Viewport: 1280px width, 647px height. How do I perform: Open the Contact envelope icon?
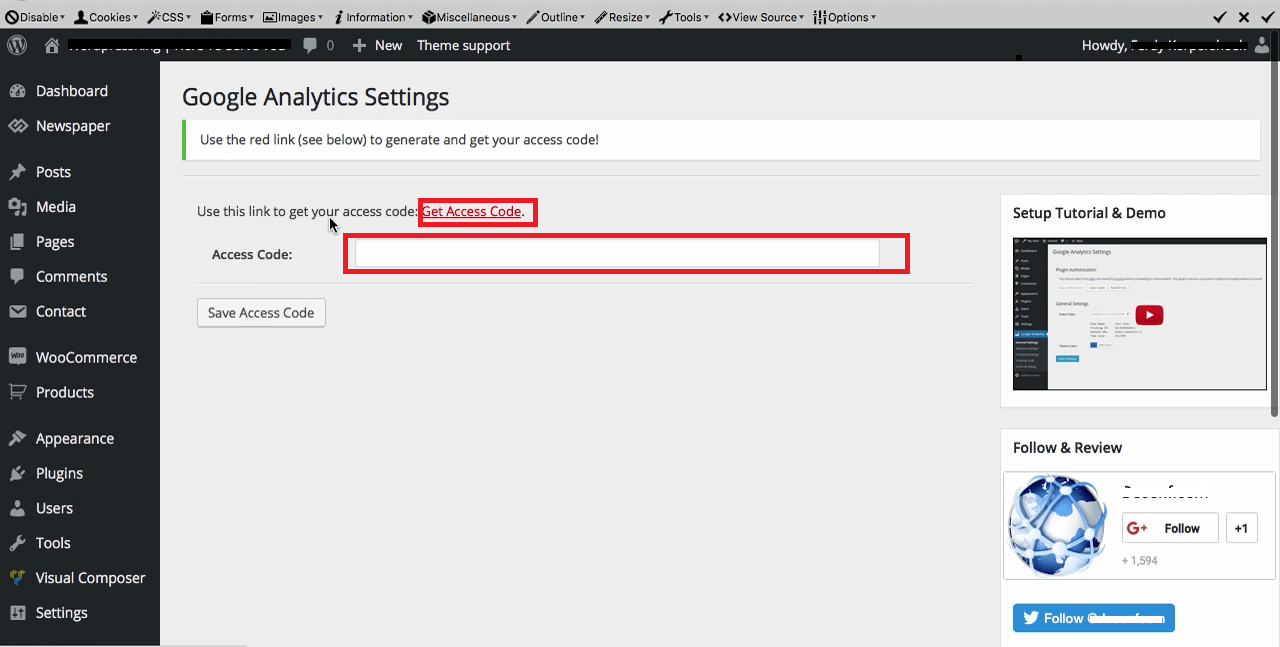(x=17, y=312)
